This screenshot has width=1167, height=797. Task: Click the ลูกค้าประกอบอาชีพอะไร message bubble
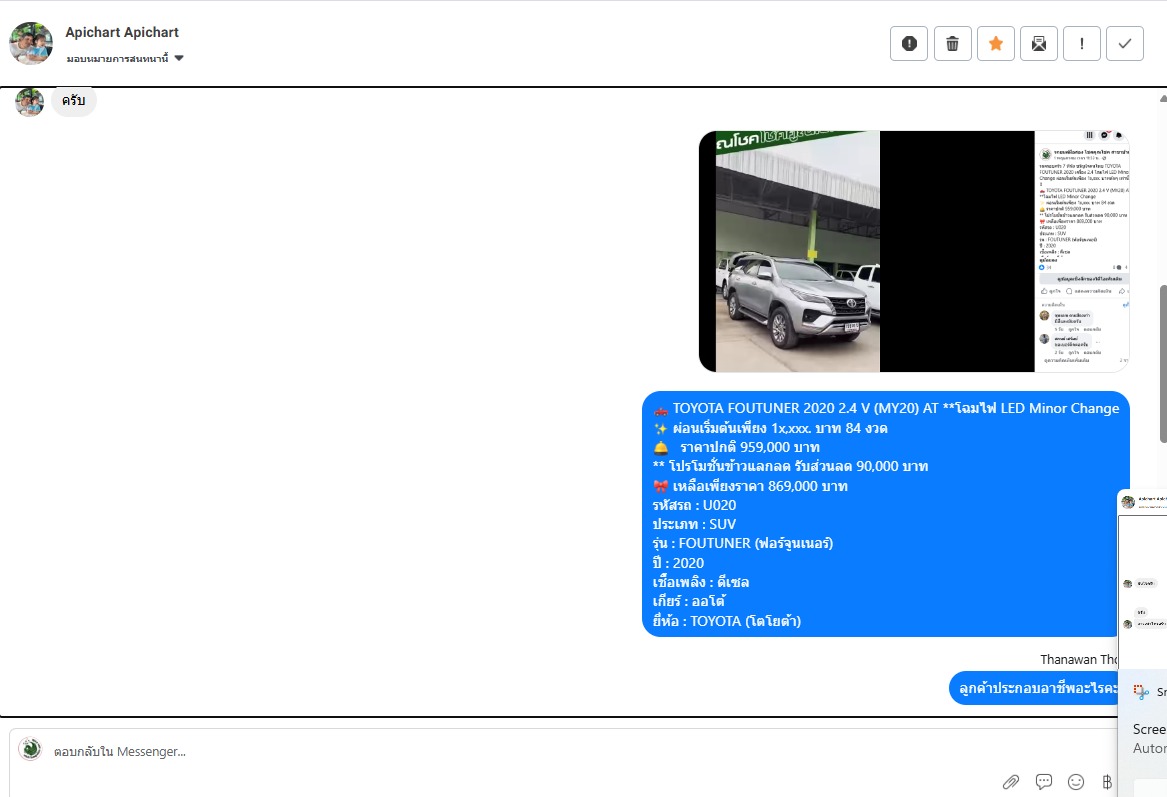[x=1035, y=688]
